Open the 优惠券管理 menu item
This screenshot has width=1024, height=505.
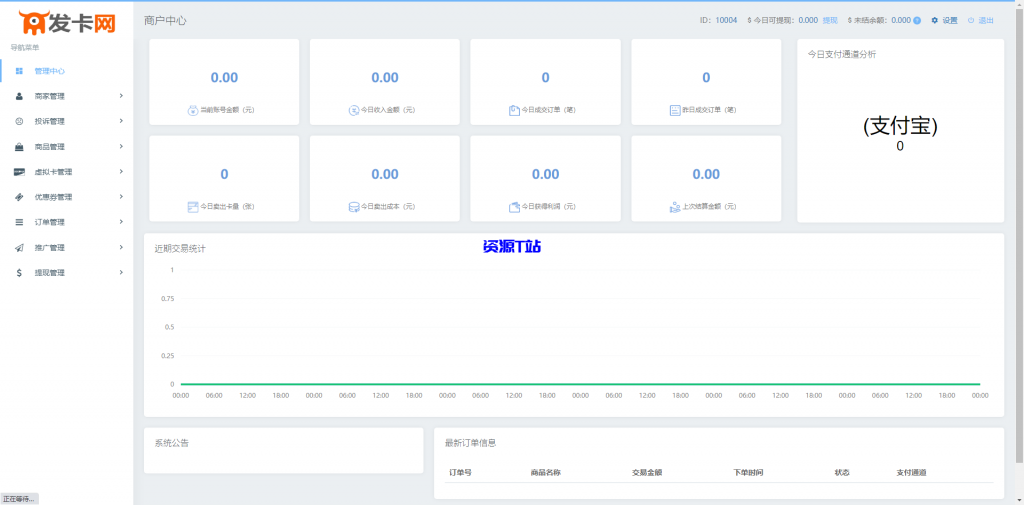53,197
